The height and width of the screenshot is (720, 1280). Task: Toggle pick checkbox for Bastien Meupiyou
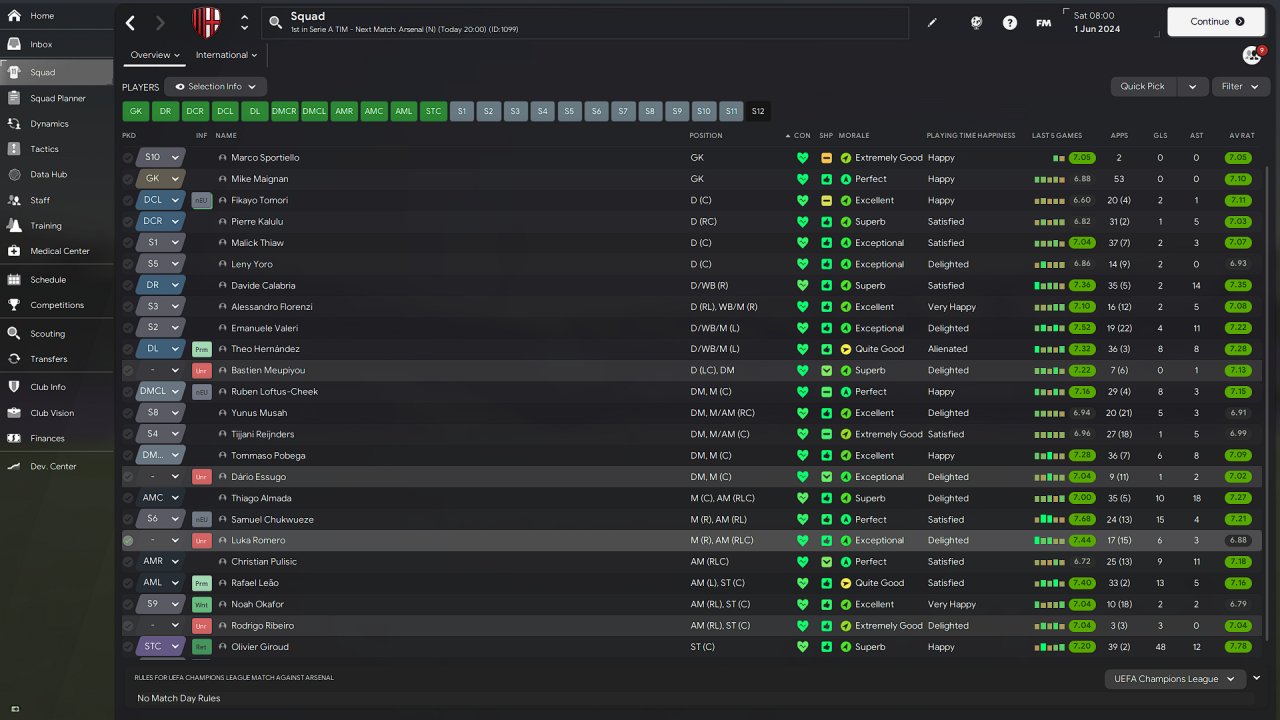(x=128, y=371)
